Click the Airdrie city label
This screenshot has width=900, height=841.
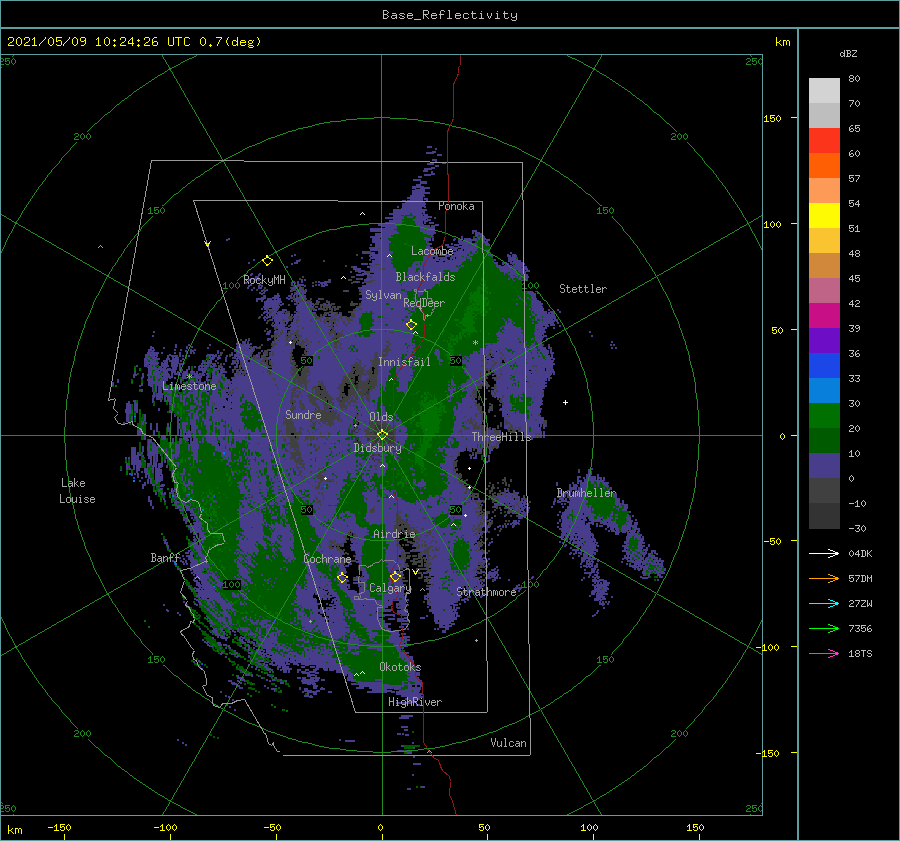(394, 534)
